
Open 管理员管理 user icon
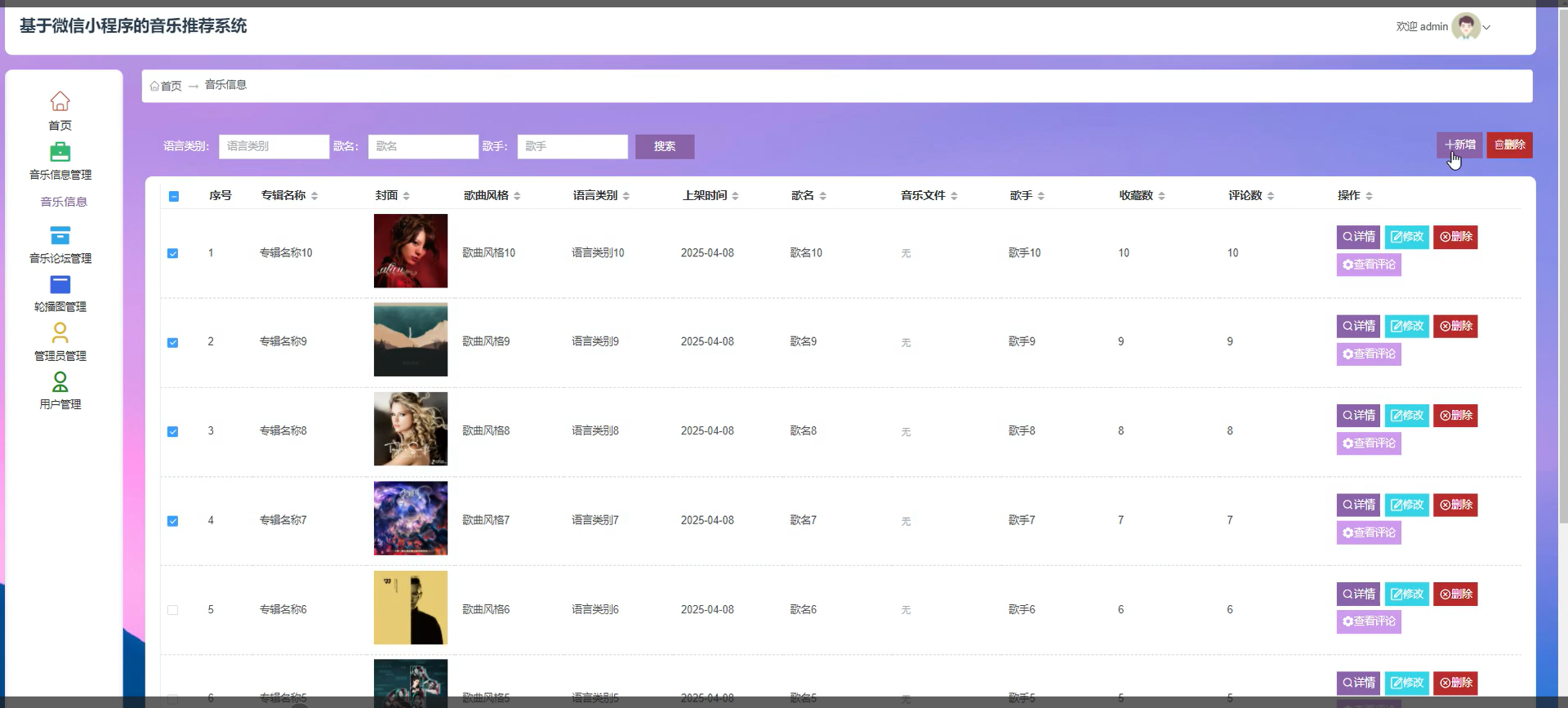click(x=60, y=332)
